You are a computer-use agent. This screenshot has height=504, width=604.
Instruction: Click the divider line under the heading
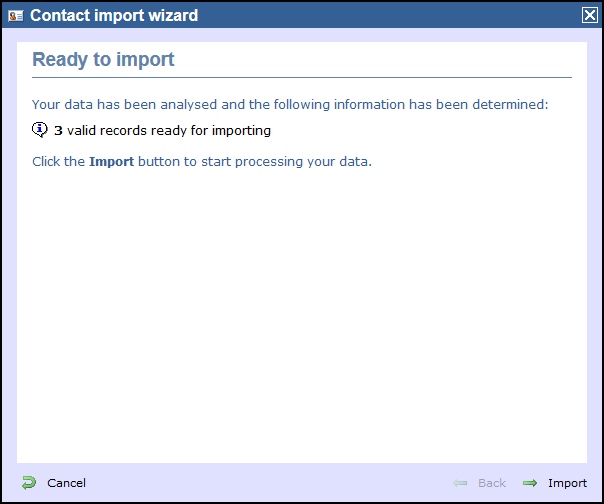[x=302, y=77]
